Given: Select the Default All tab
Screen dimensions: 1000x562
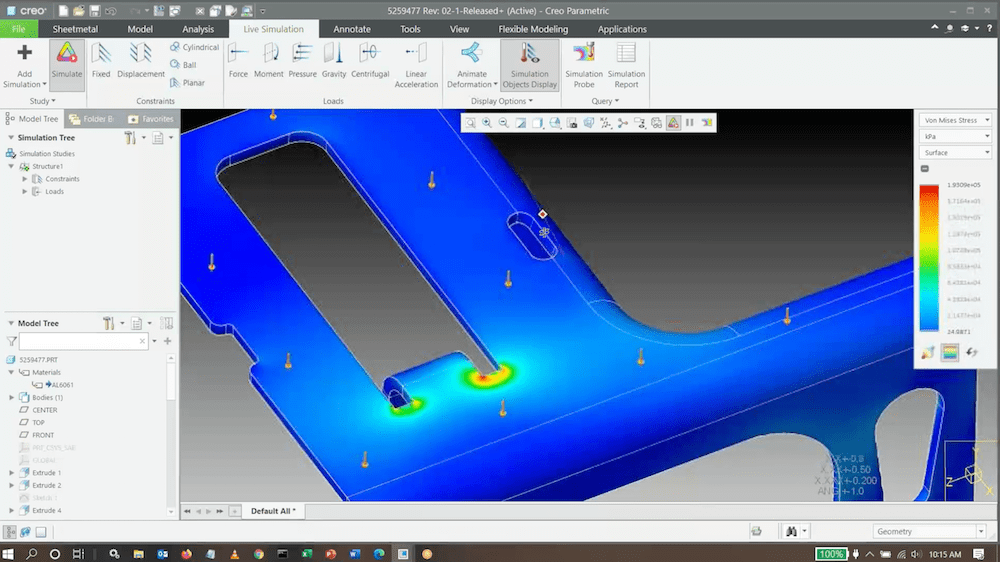Looking at the screenshot, I should (x=273, y=511).
